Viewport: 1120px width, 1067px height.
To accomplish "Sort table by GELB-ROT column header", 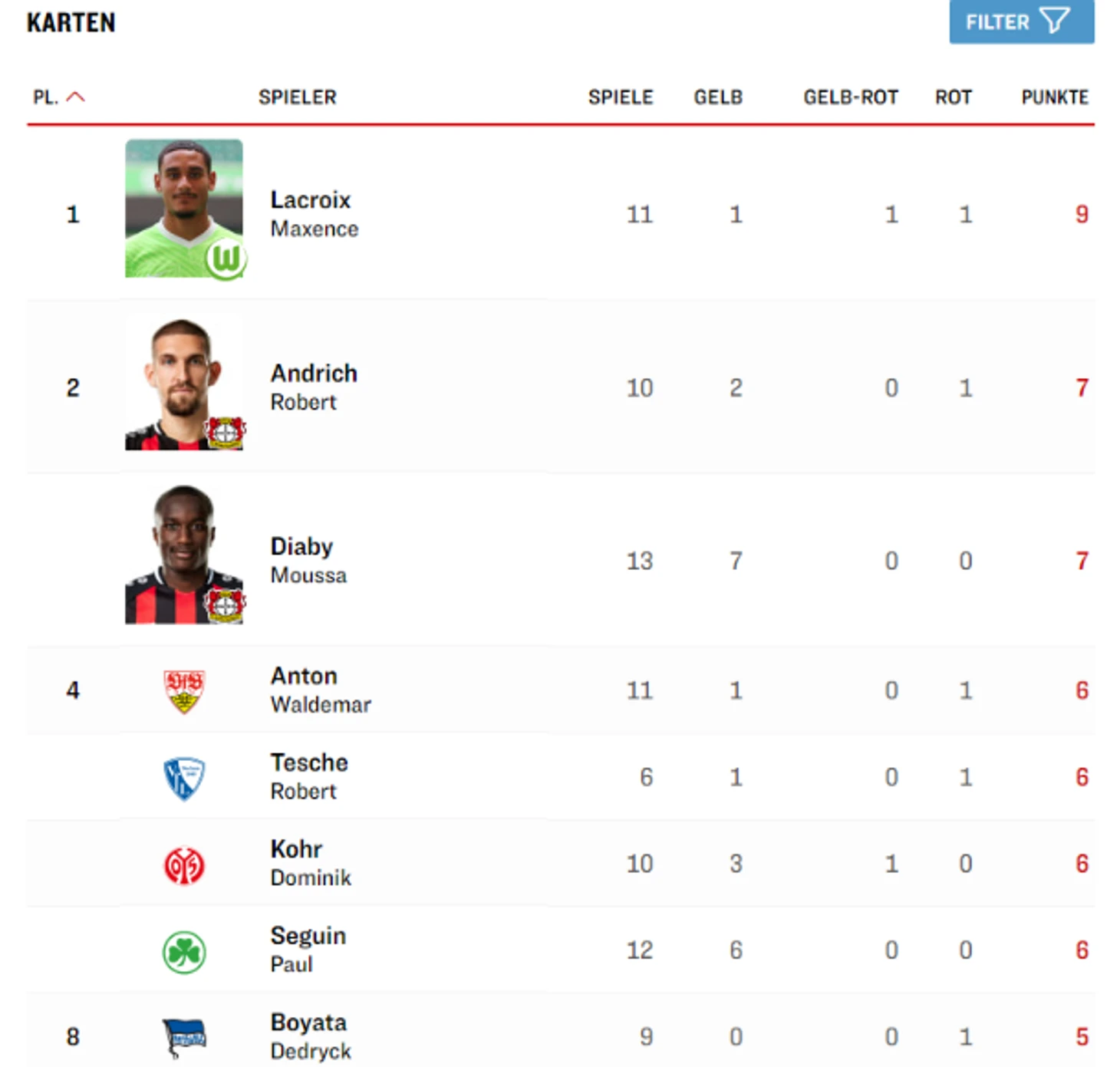I will coord(851,97).
